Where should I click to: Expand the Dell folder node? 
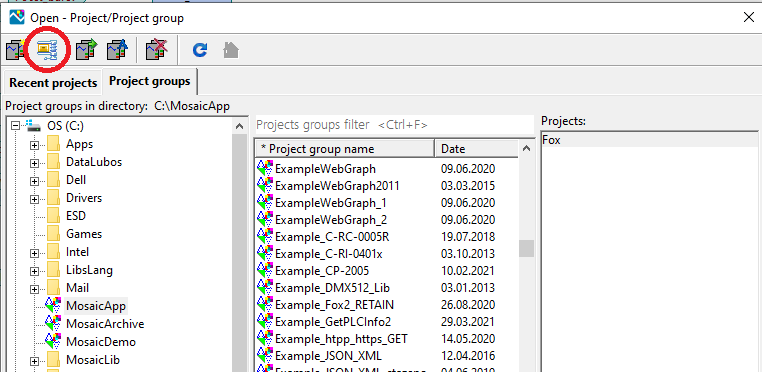(34, 181)
